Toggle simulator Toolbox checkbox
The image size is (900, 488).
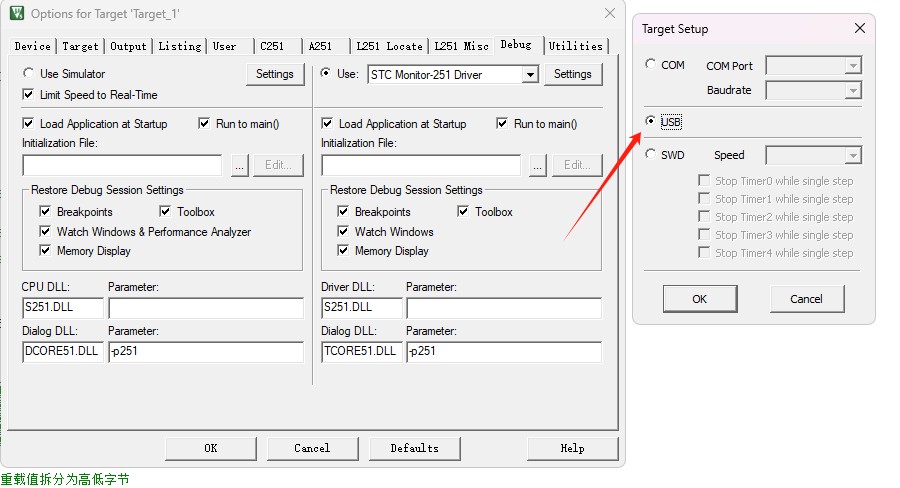click(165, 212)
